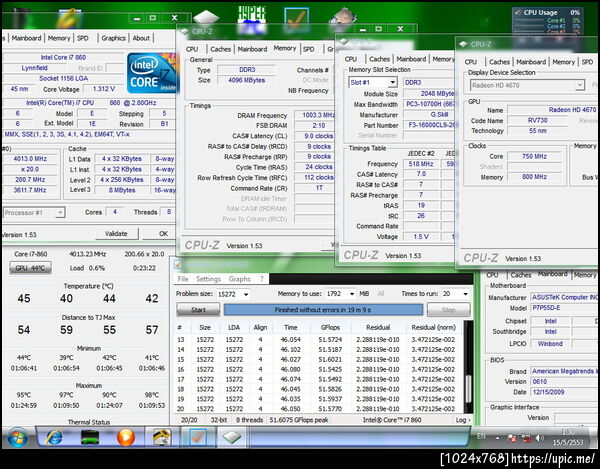This screenshot has height=469, width=600.
Task: Expand the Radeon HD 4670 display device dropdown
Action: (580, 85)
